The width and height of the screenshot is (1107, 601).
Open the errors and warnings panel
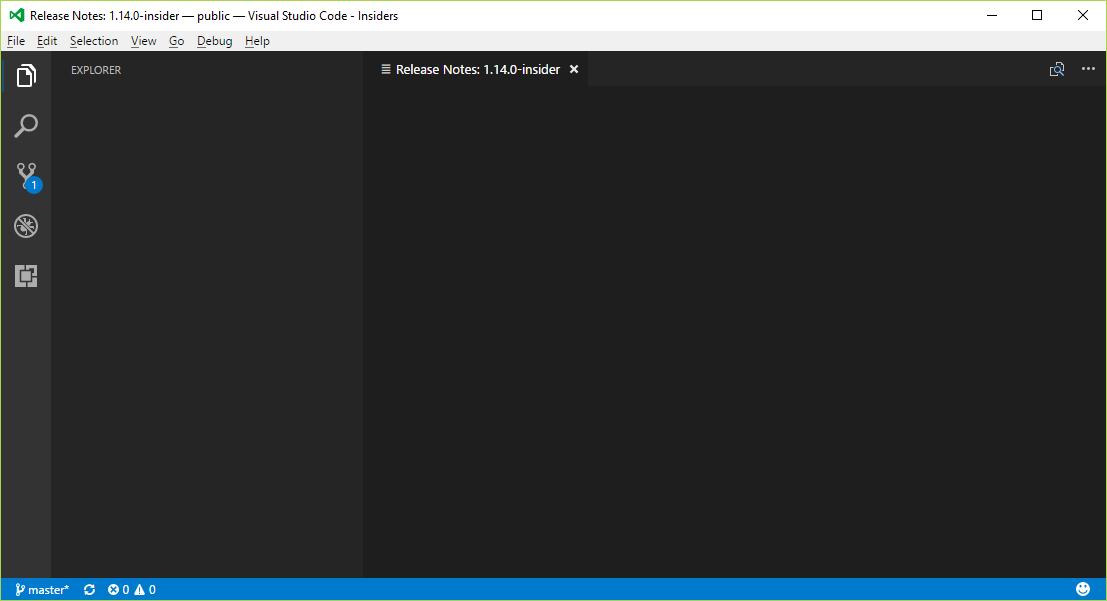[128, 589]
